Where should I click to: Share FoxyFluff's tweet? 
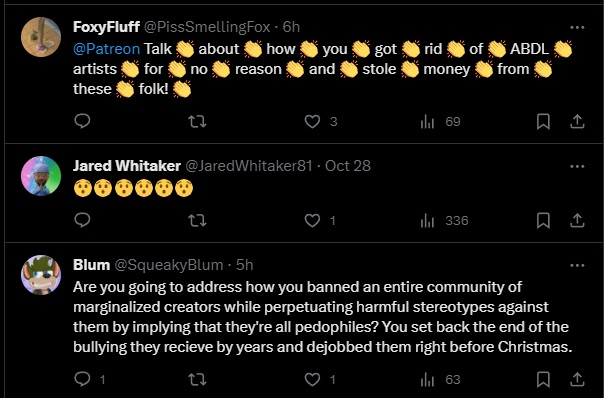577,122
